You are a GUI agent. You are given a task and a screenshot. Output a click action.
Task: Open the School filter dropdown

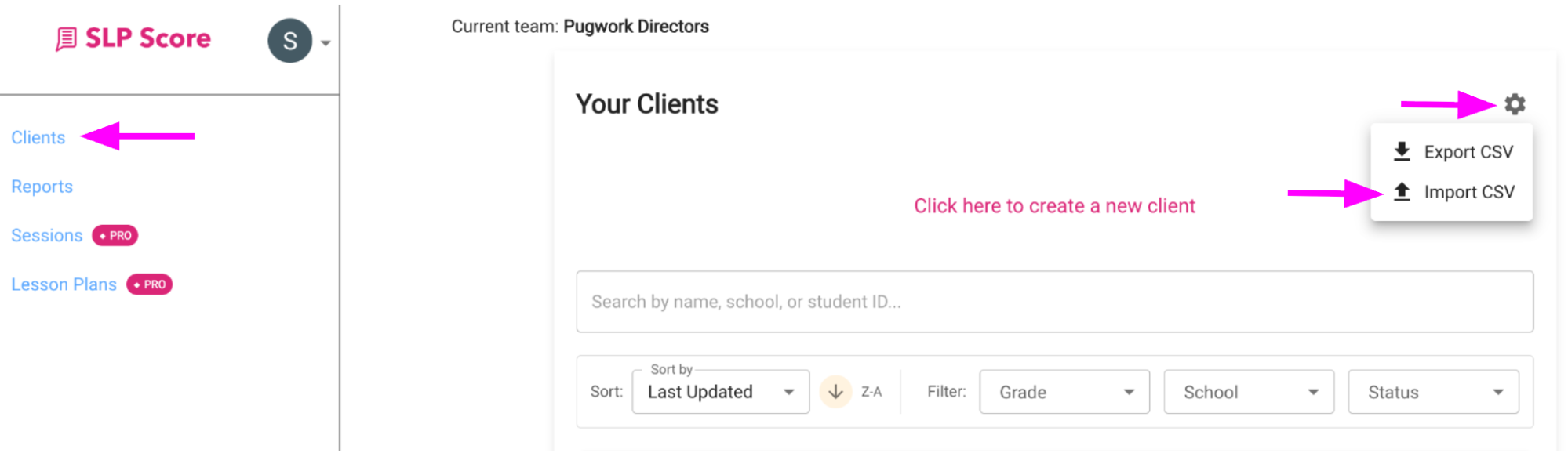pyautogui.click(x=1248, y=391)
